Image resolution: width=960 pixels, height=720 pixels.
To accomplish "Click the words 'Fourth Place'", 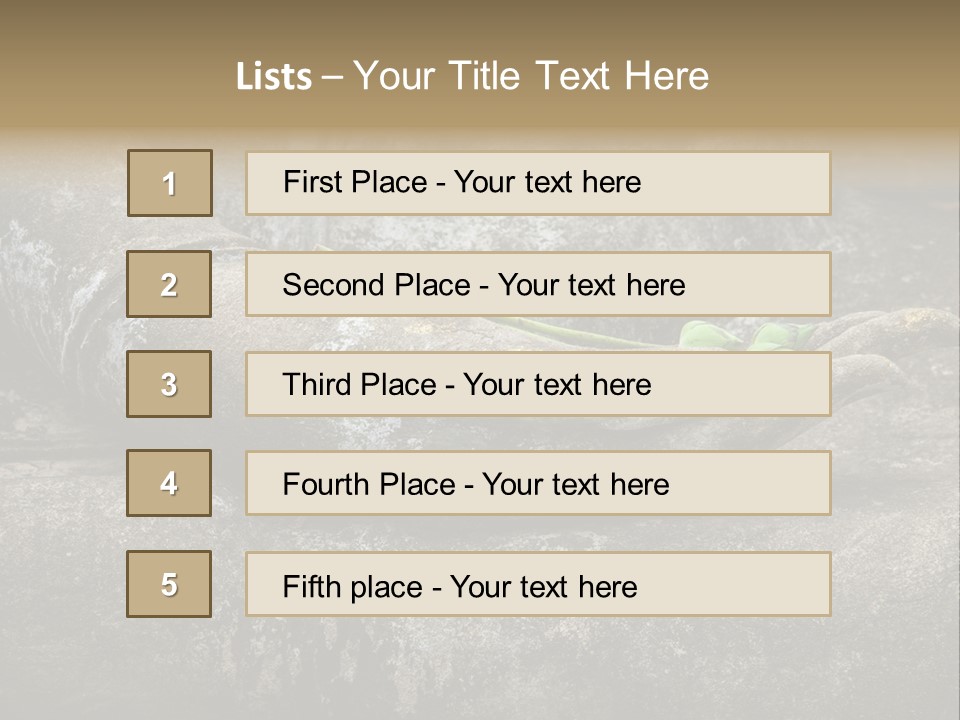I will tap(368, 485).
